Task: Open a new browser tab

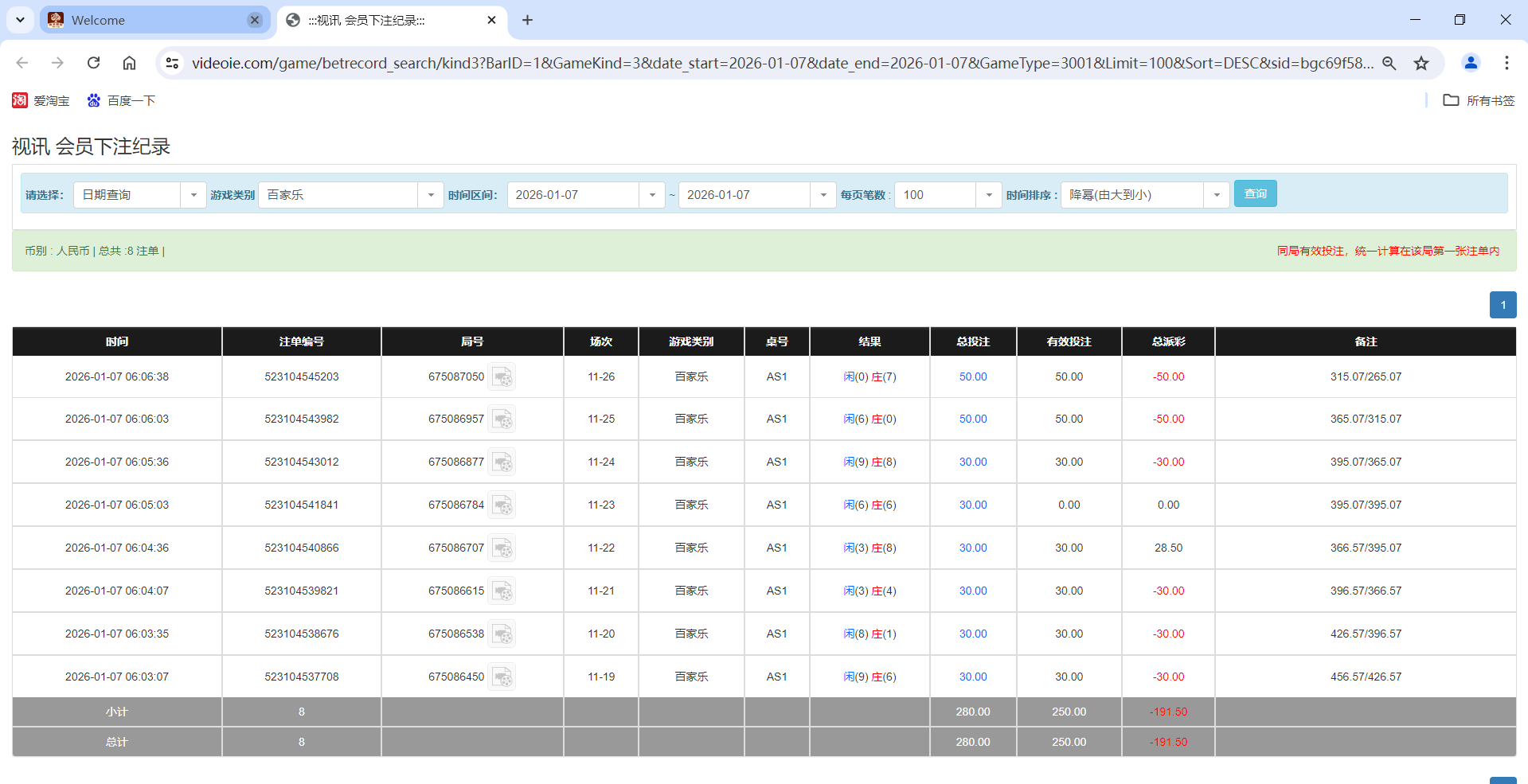Action: (527, 20)
